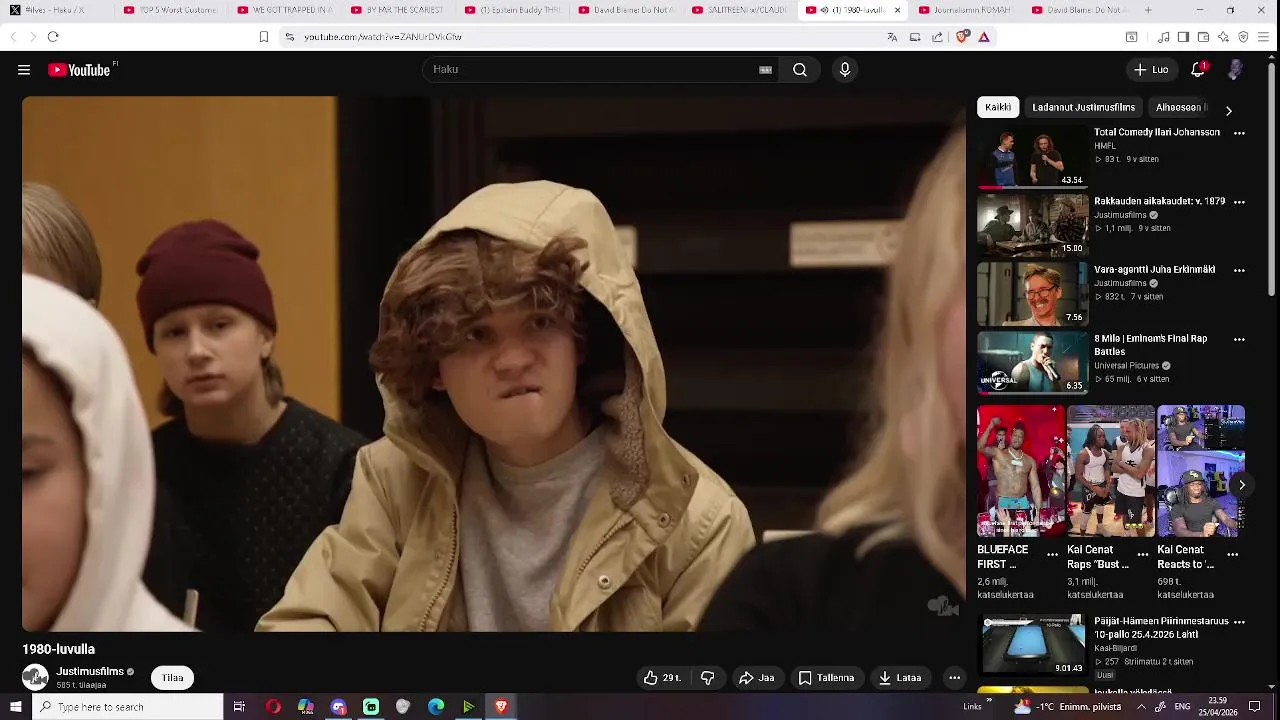The height and width of the screenshot is (720, 1280).
Task: Select the Ladannut Justimusfilms filter chip
Action: [1084, 107]
